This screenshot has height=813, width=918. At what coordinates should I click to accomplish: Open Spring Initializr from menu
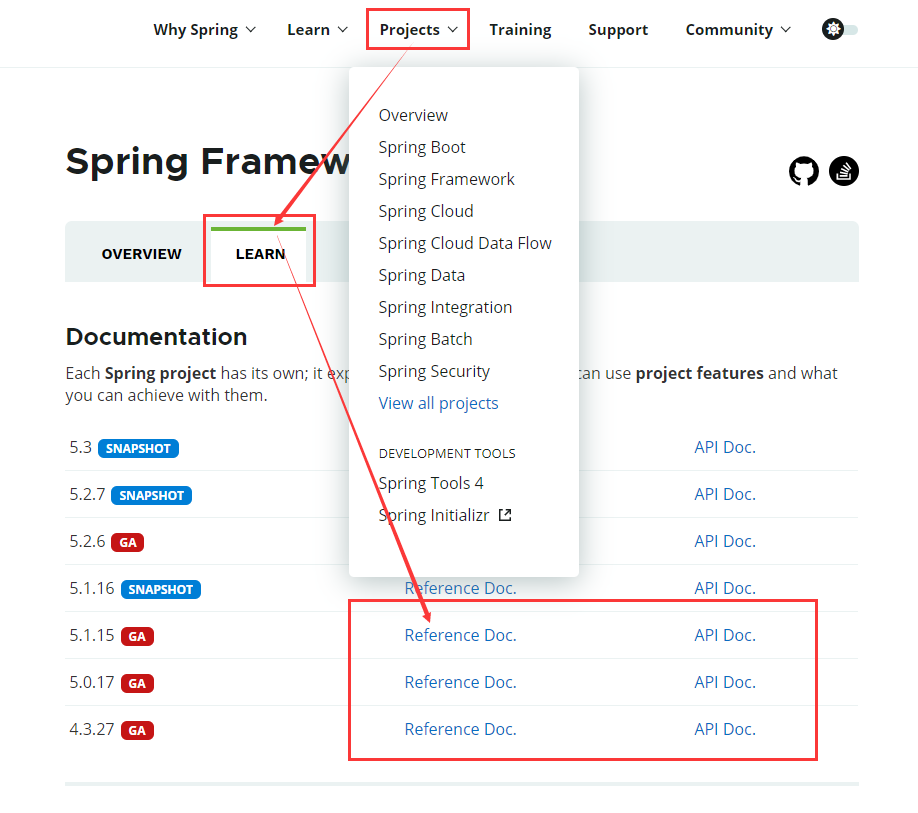point(434,516)
